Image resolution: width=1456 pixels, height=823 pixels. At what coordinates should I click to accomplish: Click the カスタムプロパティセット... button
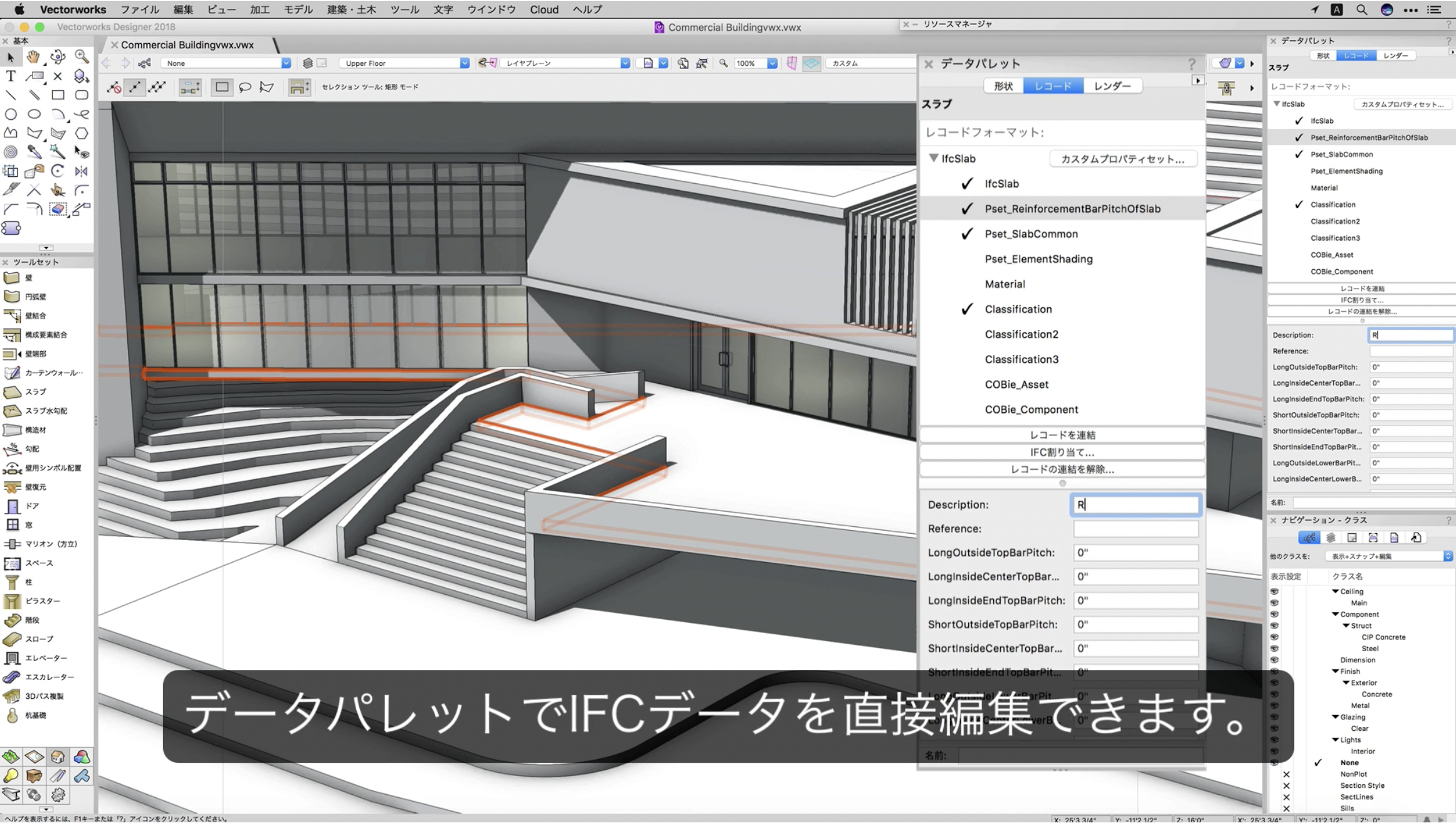coord(1122,159)
